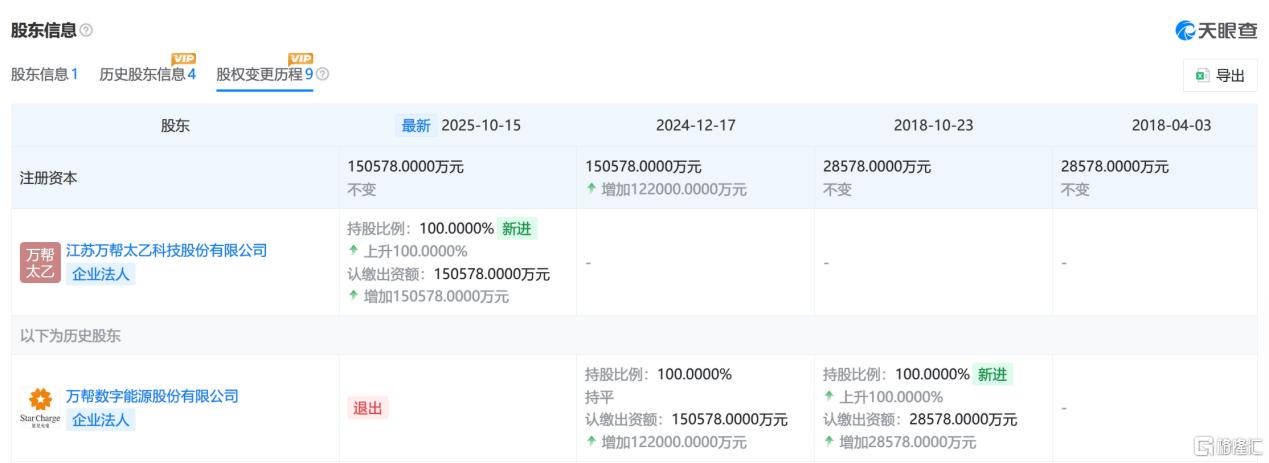
Task: Open the 历史股东信息 4 tab
Action: tap(147, 74)
